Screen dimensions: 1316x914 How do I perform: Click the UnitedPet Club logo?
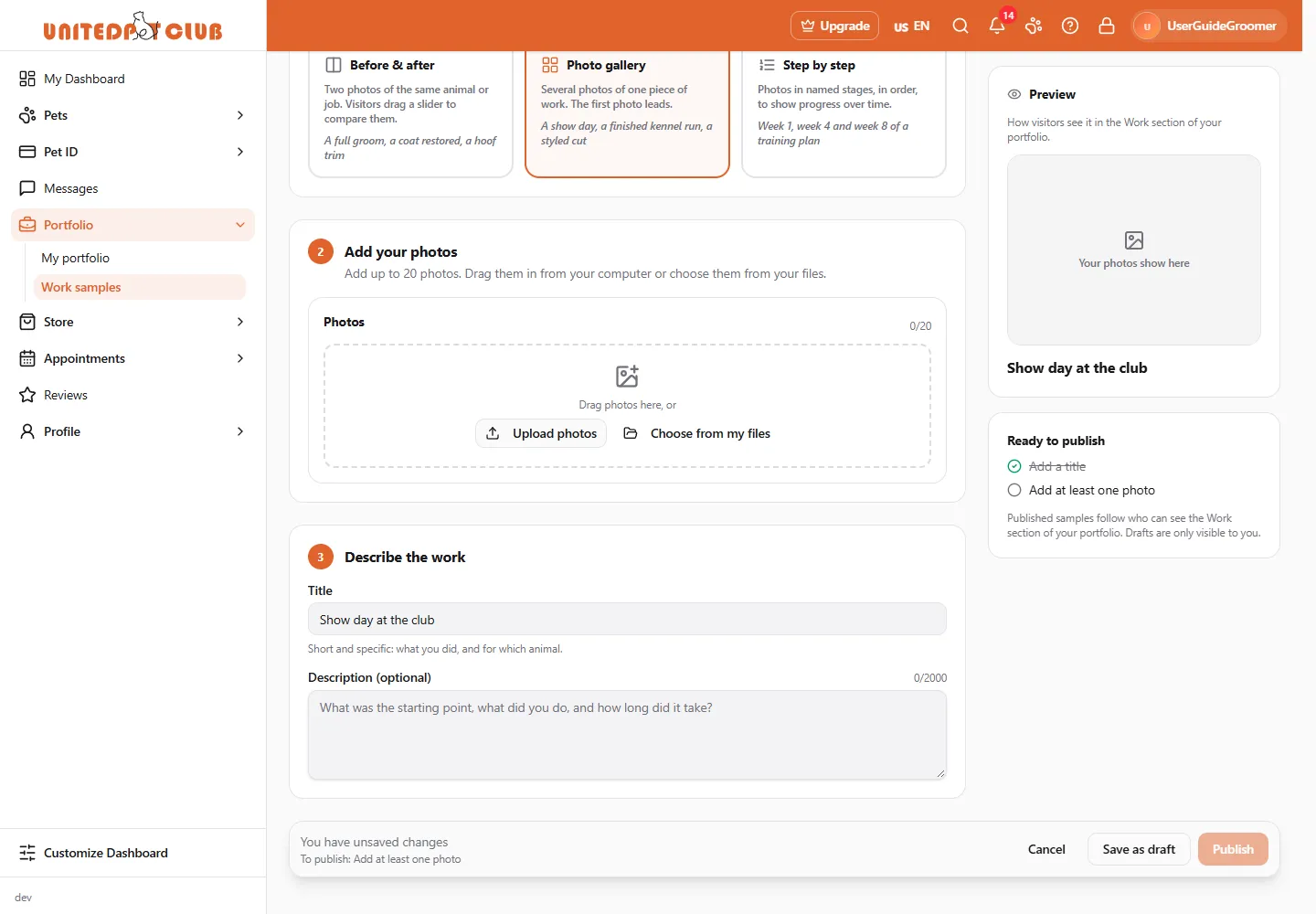click(133, 27)
